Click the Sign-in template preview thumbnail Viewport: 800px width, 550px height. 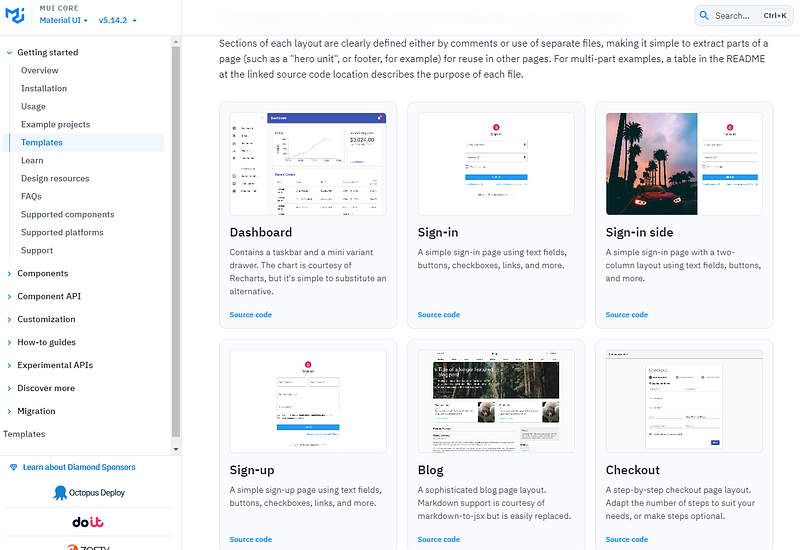496,164
